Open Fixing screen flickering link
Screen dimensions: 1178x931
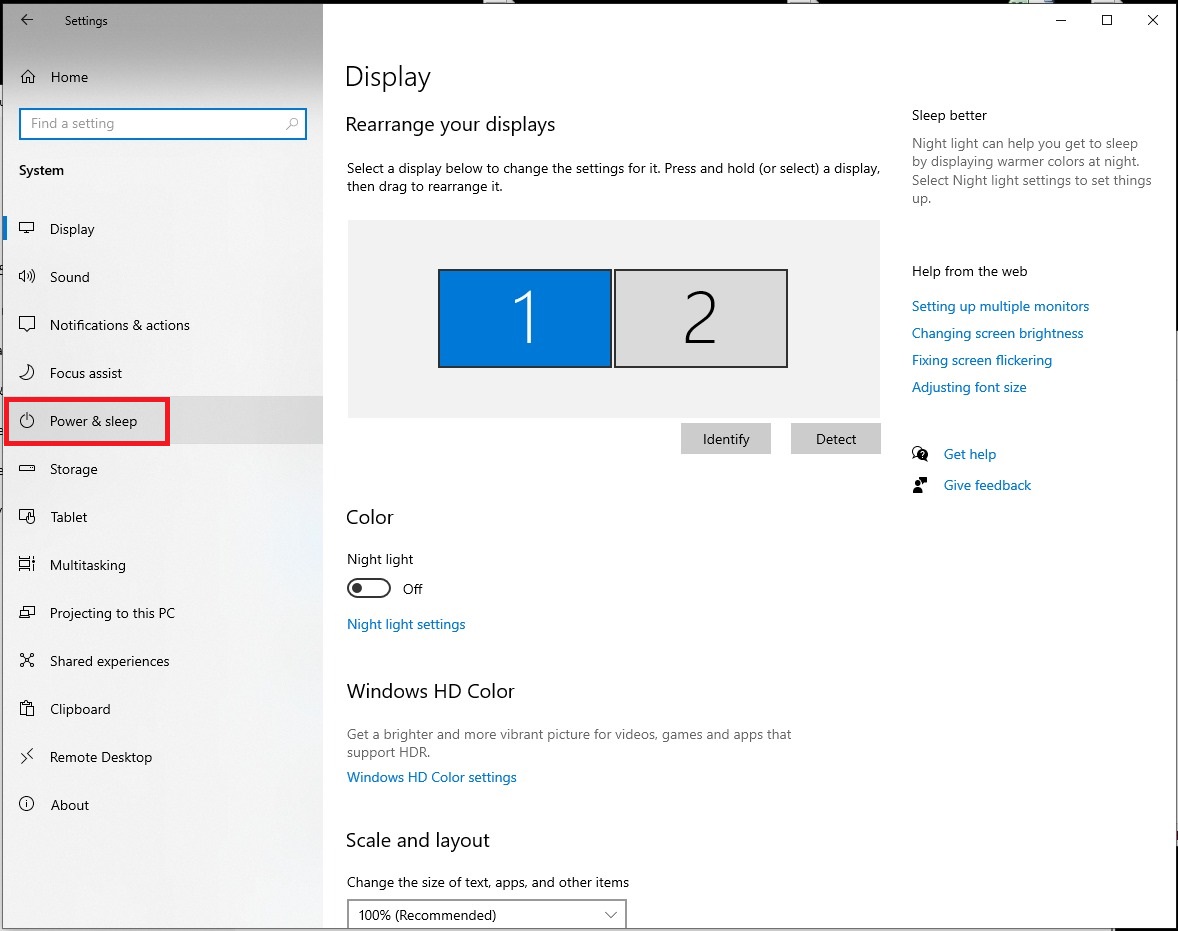pyautogui.click(x=981, y=360)
